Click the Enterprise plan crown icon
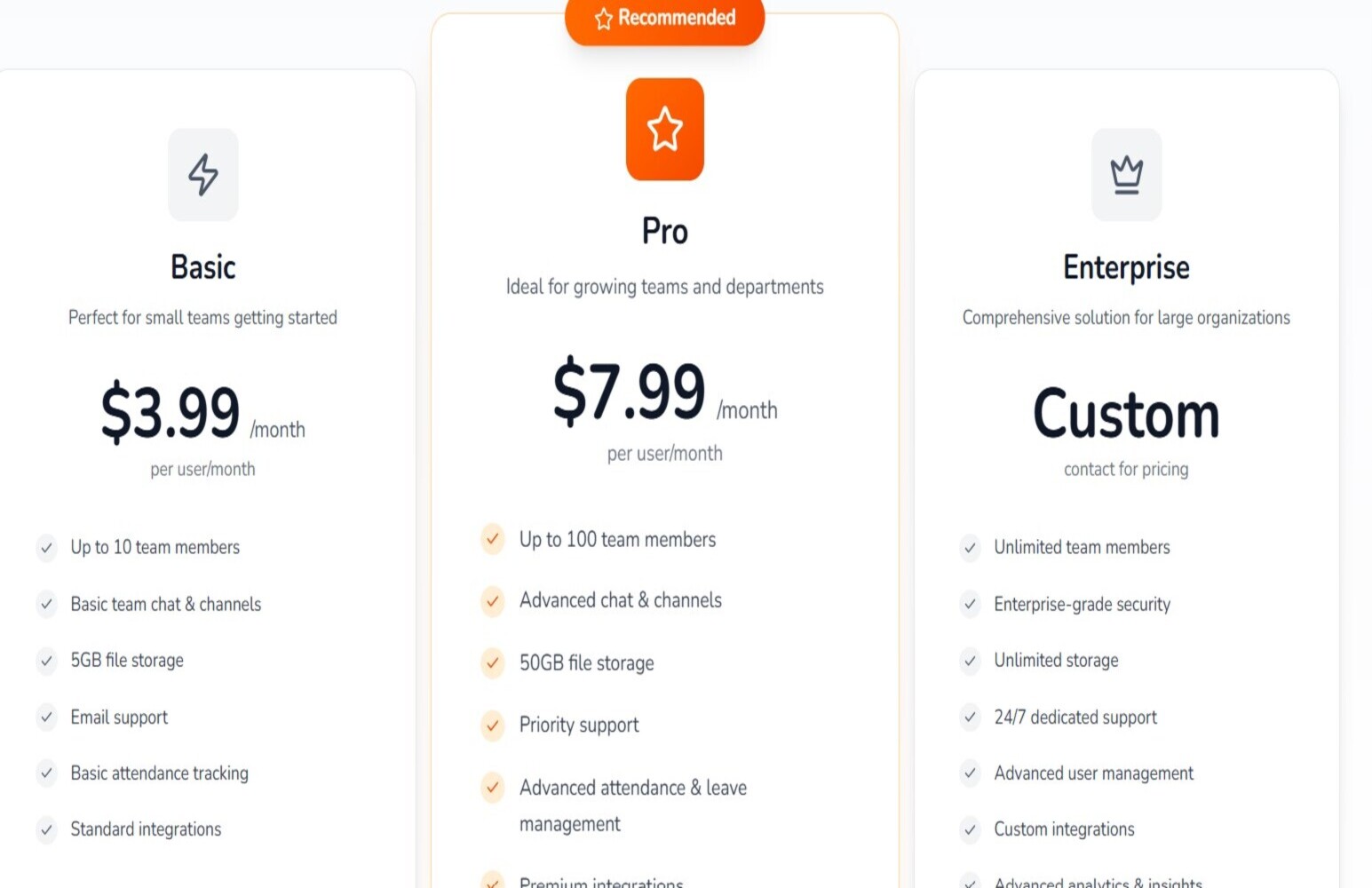1372x888 pixels. click(1126, 175)
